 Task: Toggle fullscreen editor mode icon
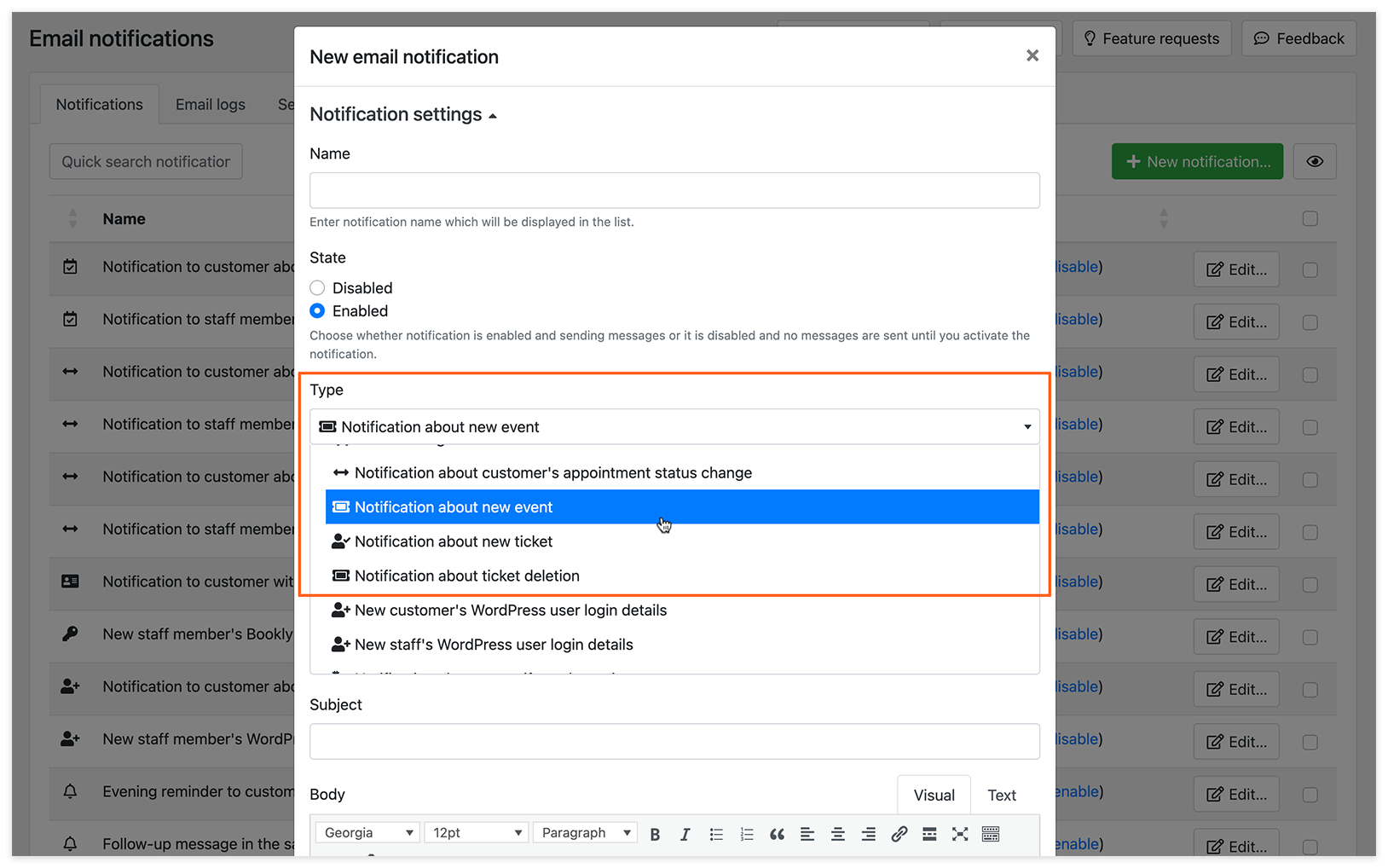pyautogui.click(x=960, y=834)
